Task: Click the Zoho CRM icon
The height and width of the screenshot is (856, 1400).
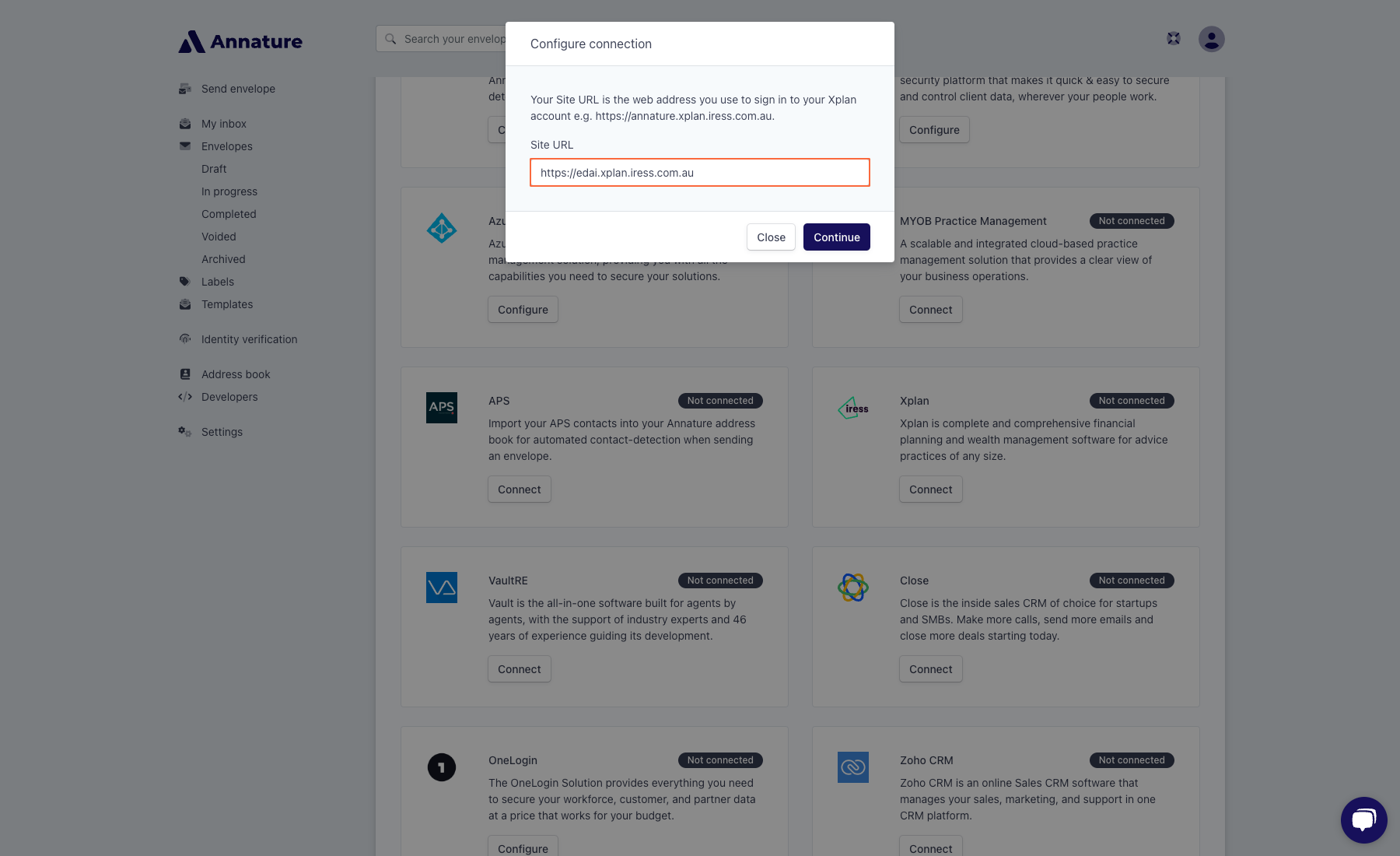Action: [852, 767]
